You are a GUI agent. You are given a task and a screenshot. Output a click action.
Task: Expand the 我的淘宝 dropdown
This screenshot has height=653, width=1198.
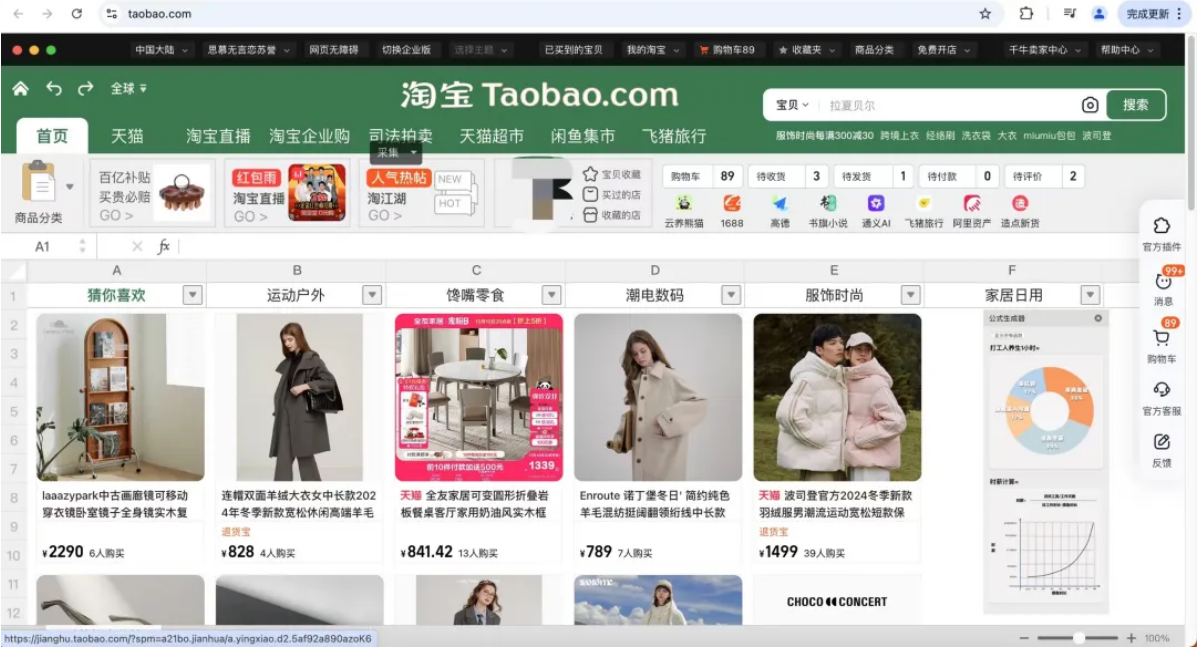click(x=652, y=50)
